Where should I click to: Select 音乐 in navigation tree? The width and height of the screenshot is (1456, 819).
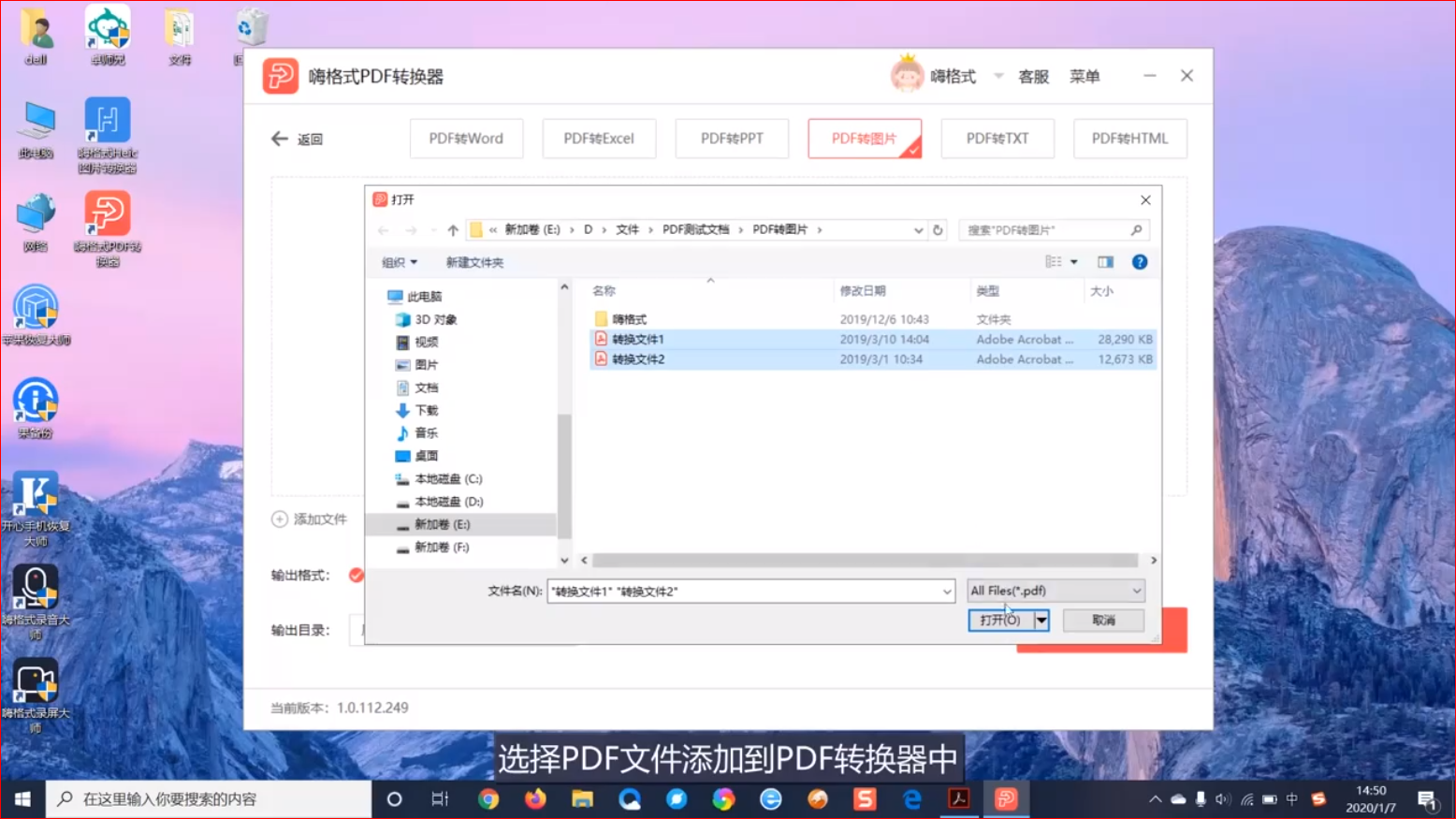pyautogui.click(x=417, y=432)
